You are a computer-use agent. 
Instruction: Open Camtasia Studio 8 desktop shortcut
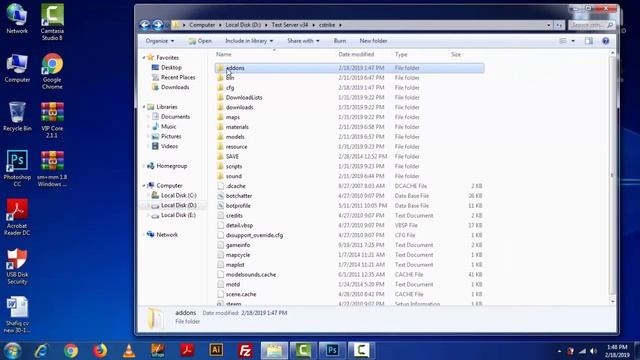coord(52,22)
